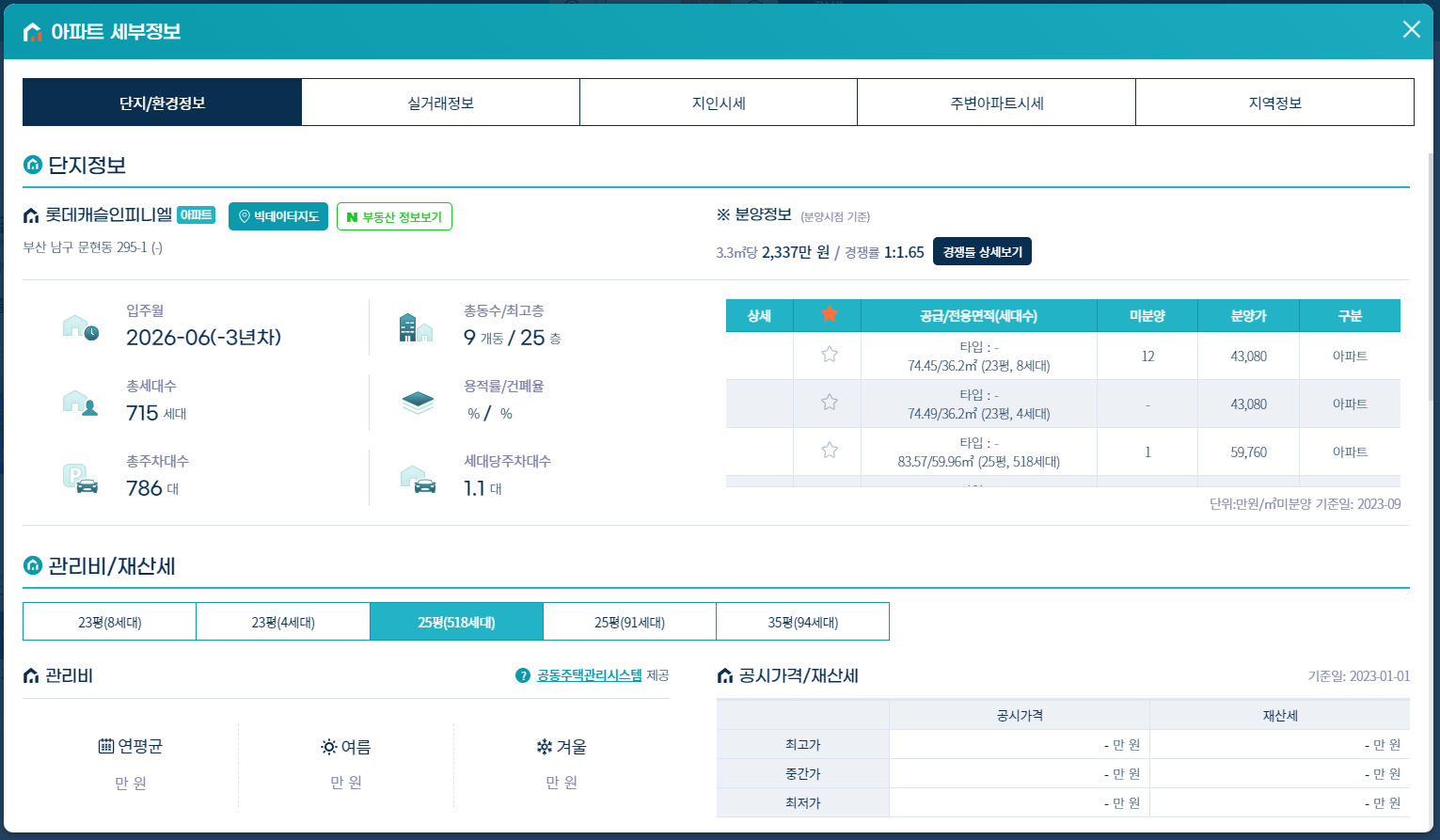Open the 지역정보 tab
The image size is (1440, 840).
1274,102
